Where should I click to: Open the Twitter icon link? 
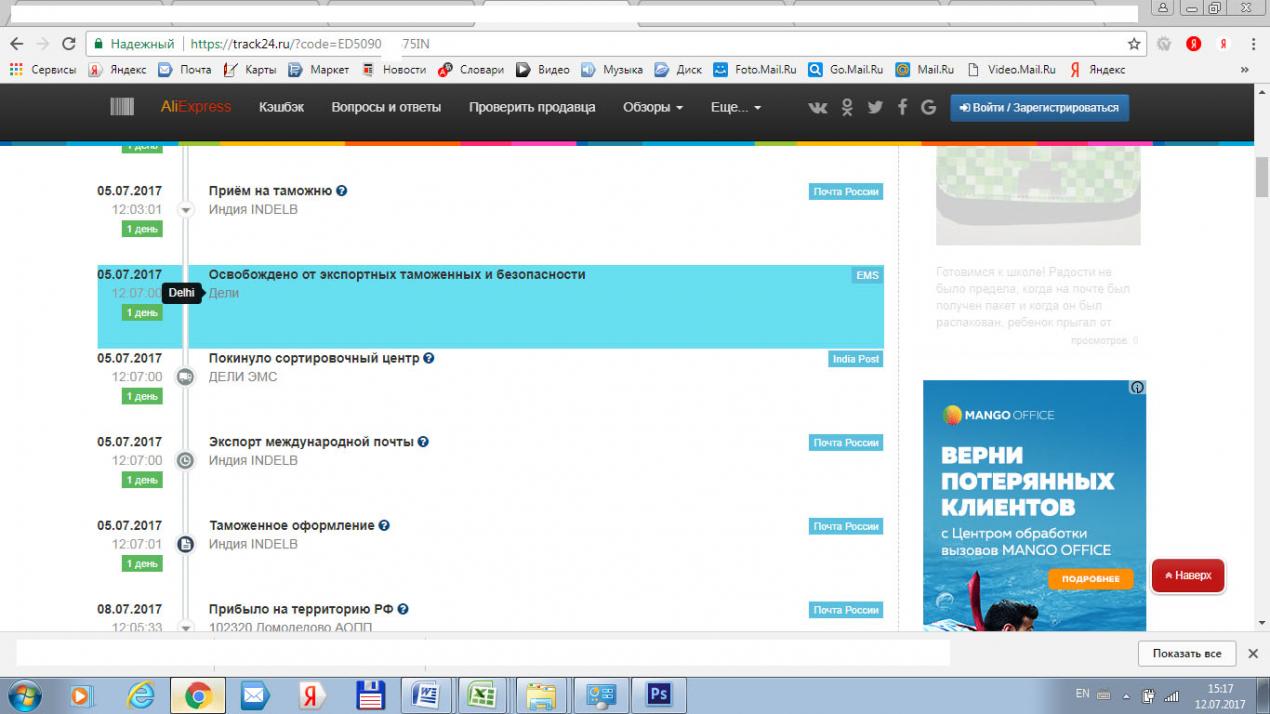point(875,107)
